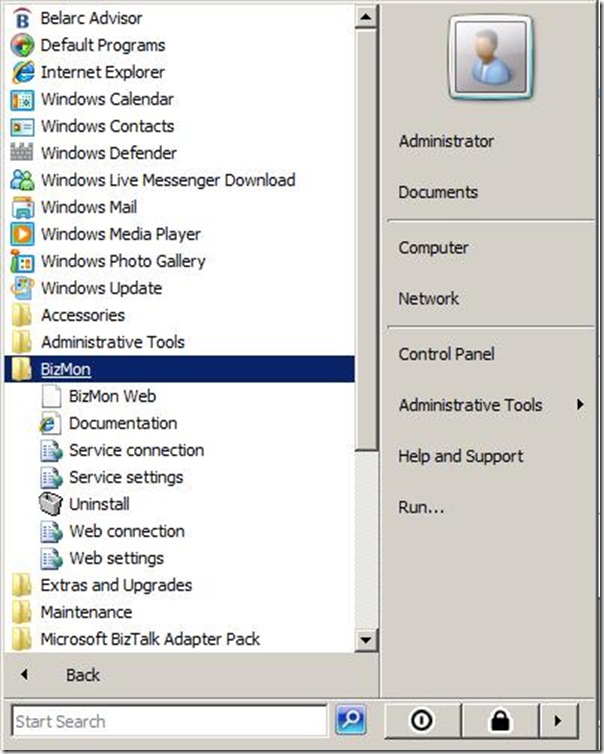
Task: Open Documents from right pane
Action: click(438, 192)
